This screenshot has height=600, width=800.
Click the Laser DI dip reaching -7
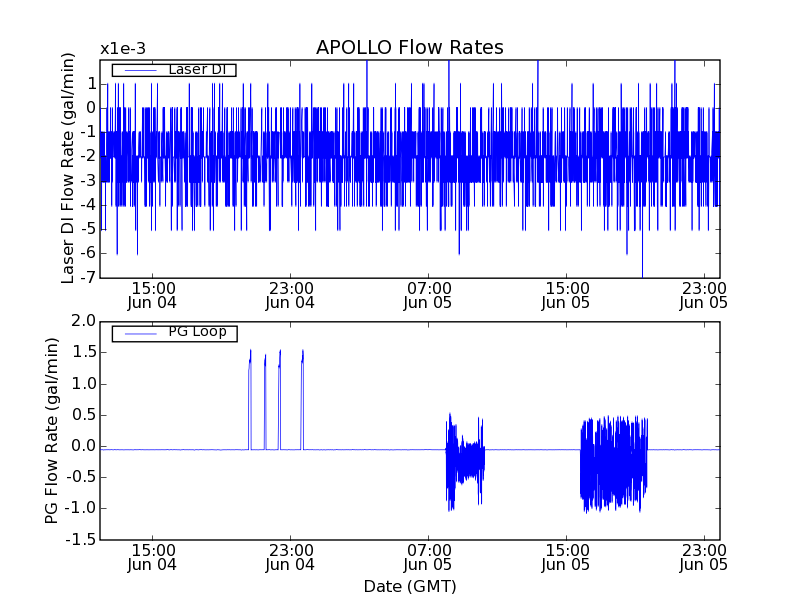(x=642, y=268)
